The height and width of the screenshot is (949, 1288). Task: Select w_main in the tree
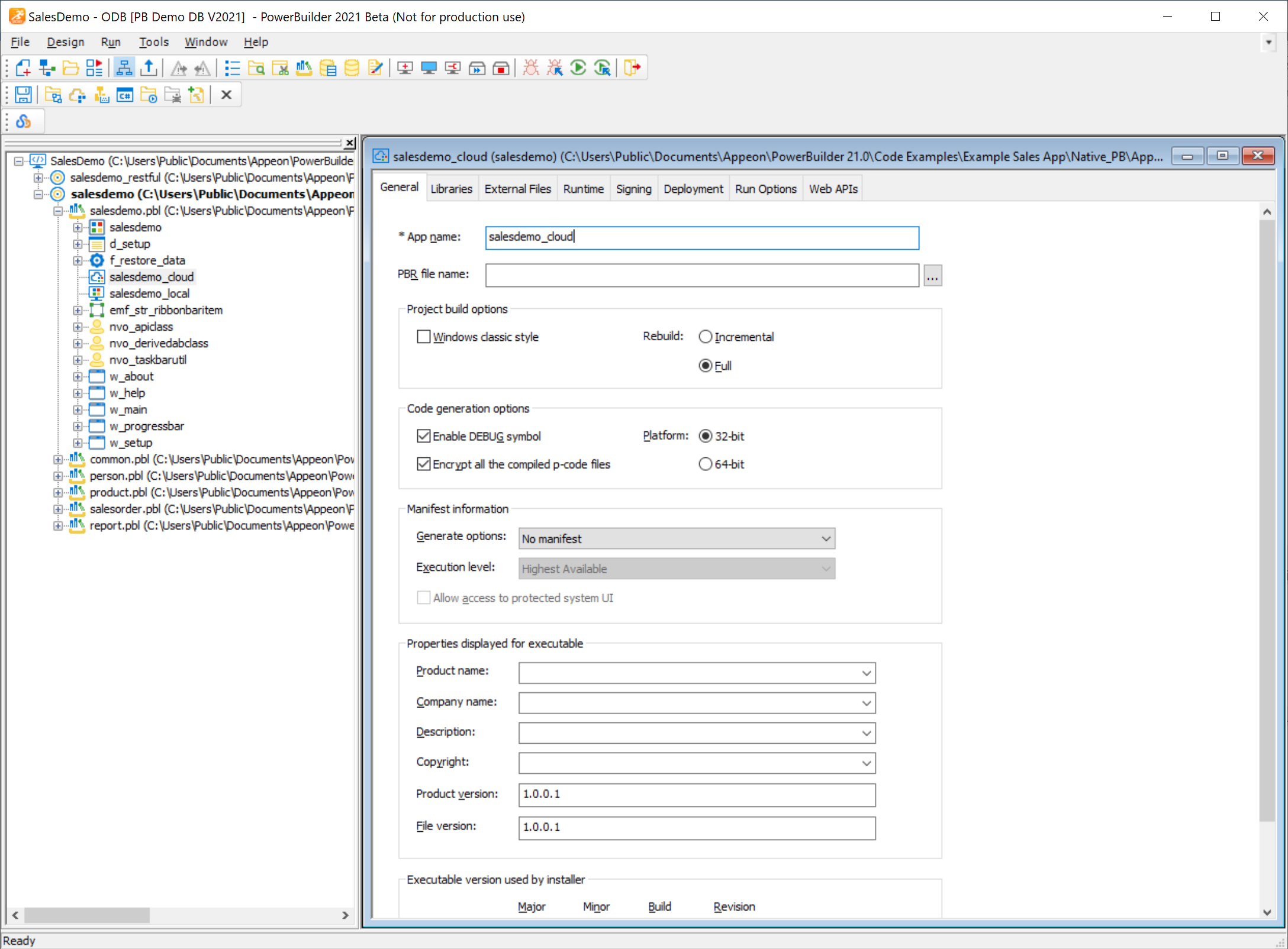coord(128,409)
